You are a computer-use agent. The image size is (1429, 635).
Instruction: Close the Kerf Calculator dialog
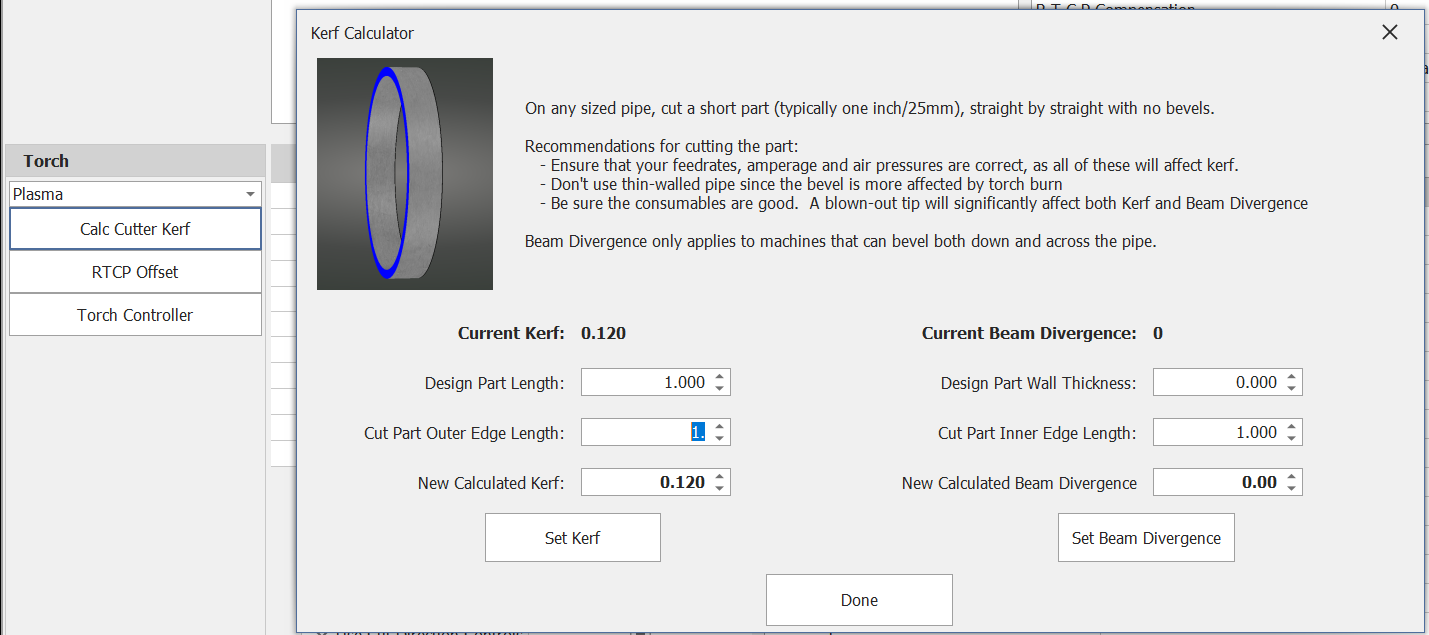point(1389,32)
